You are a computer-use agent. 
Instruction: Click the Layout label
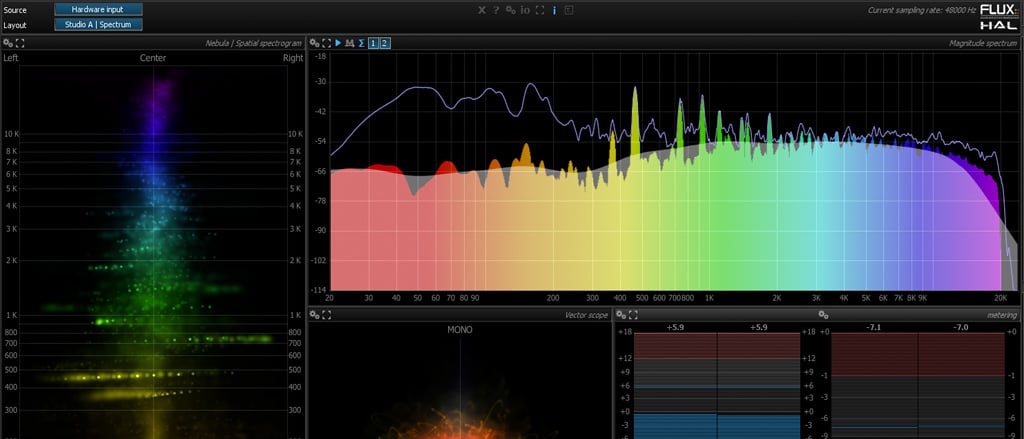(x=15, y=25)
